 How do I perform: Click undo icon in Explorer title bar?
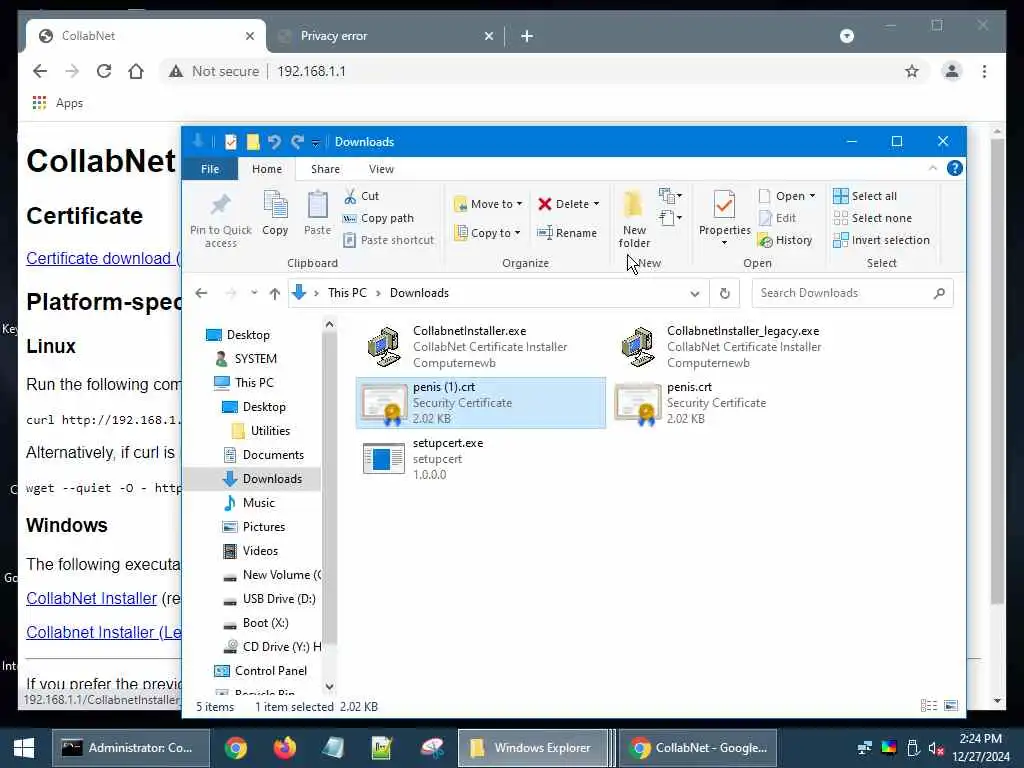pyautogui.click(x=274, y=142)
